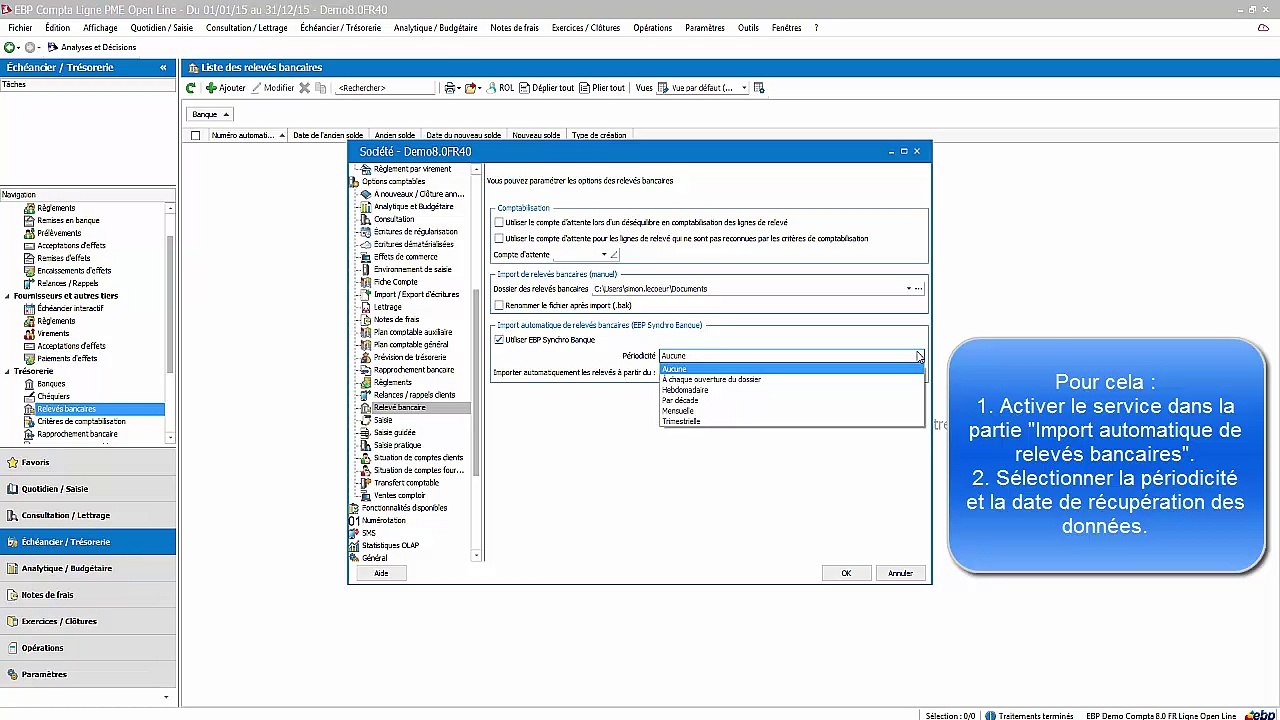Check compte d'attente lors d'un déséquilibre option
Screen dimensions: 1280x720
point(499,222)
